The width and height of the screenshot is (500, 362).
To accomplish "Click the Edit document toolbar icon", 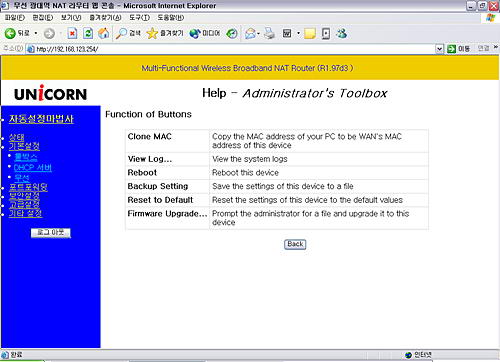I will pyautogui.click(x=287, y=33).
